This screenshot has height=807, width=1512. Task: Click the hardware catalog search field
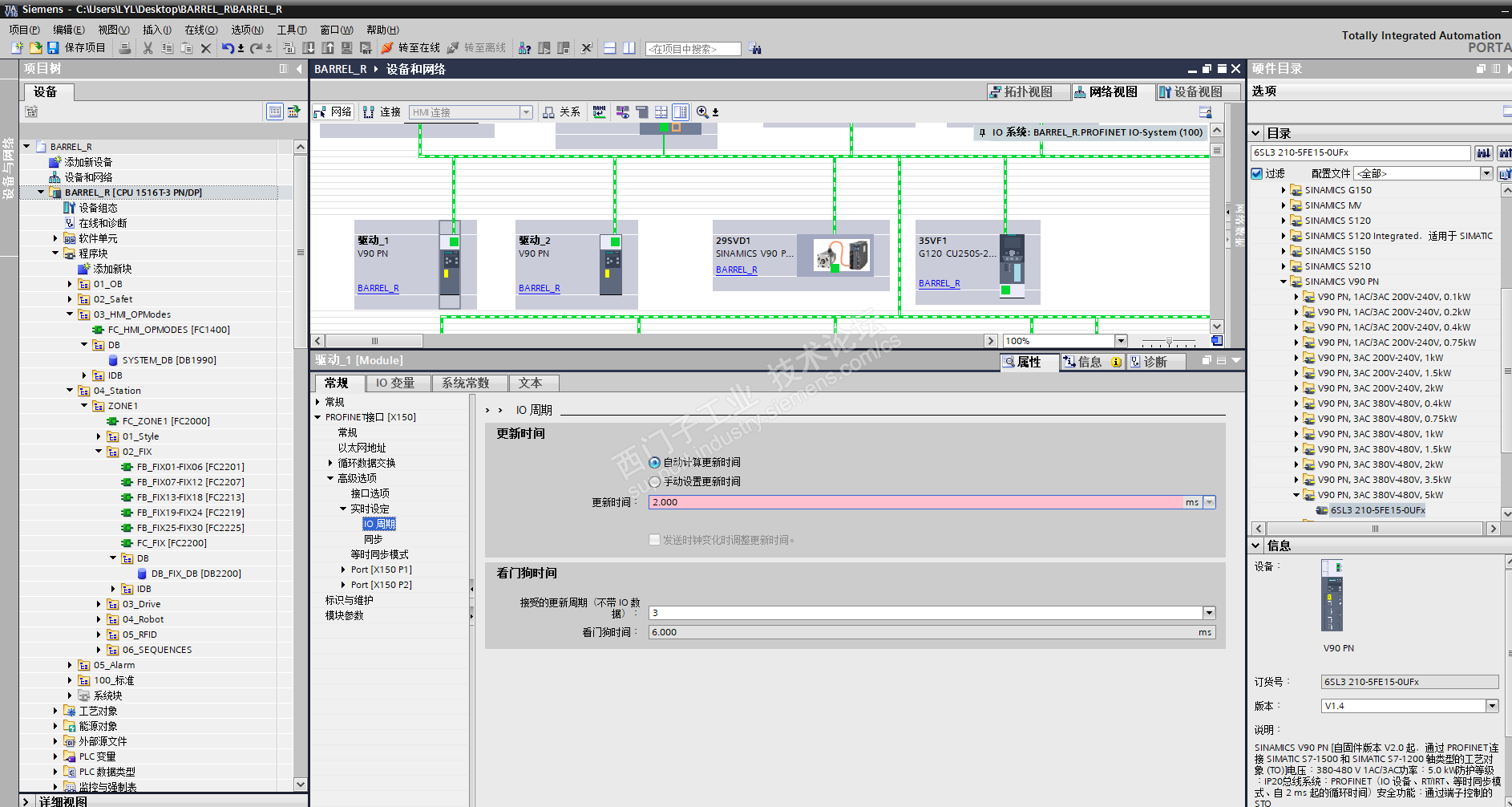point(1360,152)
